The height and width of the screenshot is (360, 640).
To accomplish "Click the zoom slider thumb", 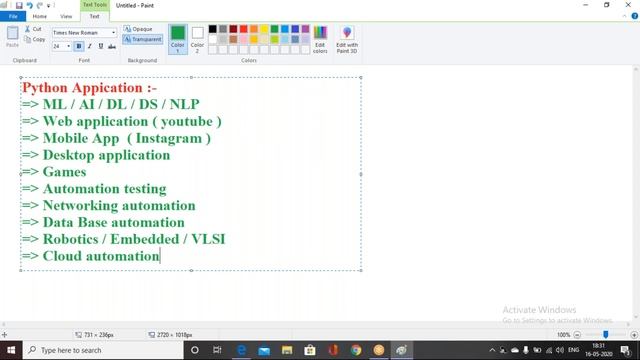I will 606,335.
